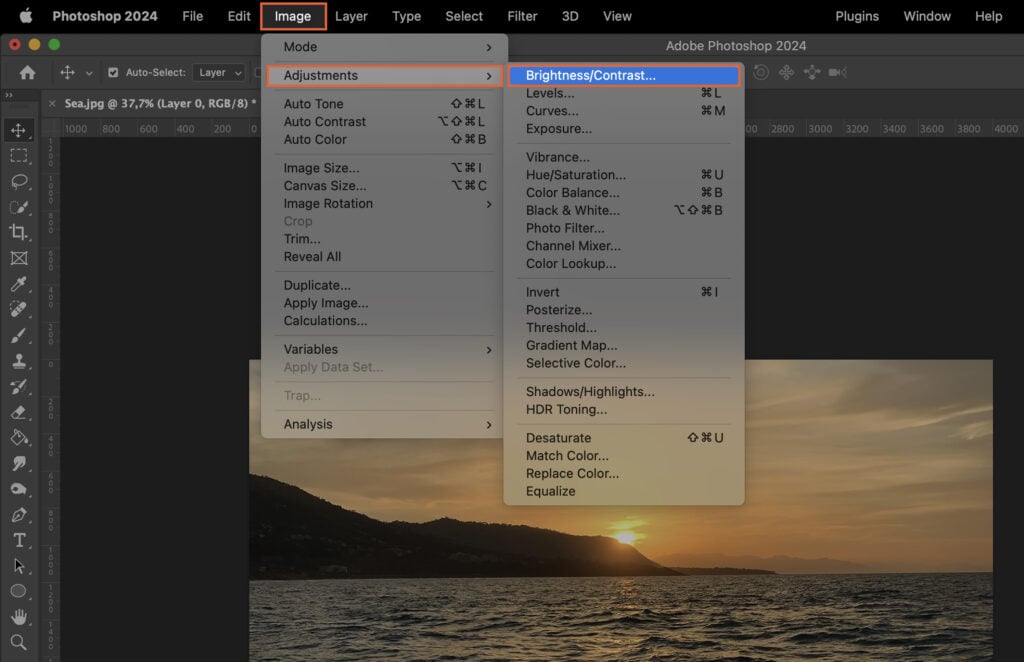This screenshot has height=662, width=1024.
Task: Click the Home icon in the options bar
Action: point(26,72)
